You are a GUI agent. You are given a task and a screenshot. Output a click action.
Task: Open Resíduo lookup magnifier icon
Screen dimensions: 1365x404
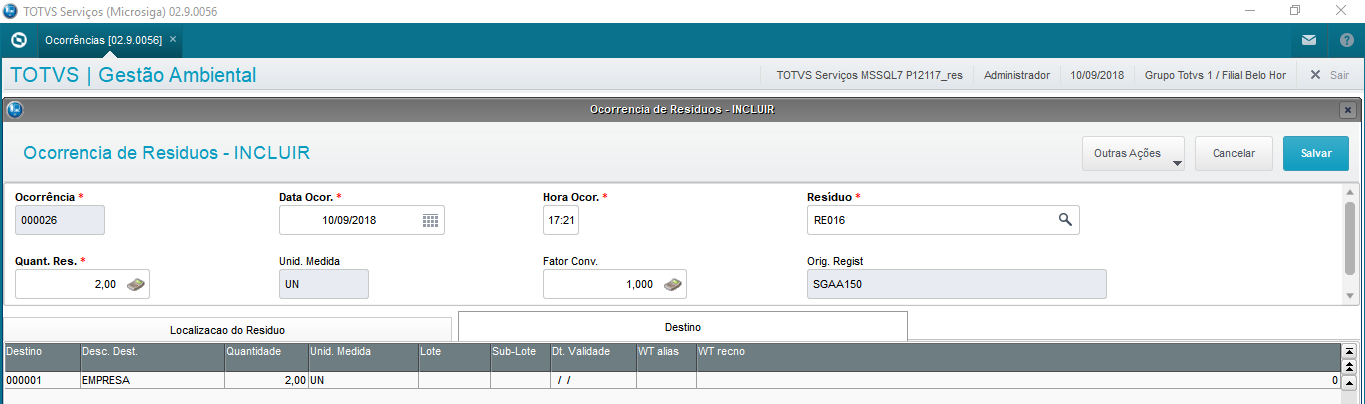click(1066, 220)
